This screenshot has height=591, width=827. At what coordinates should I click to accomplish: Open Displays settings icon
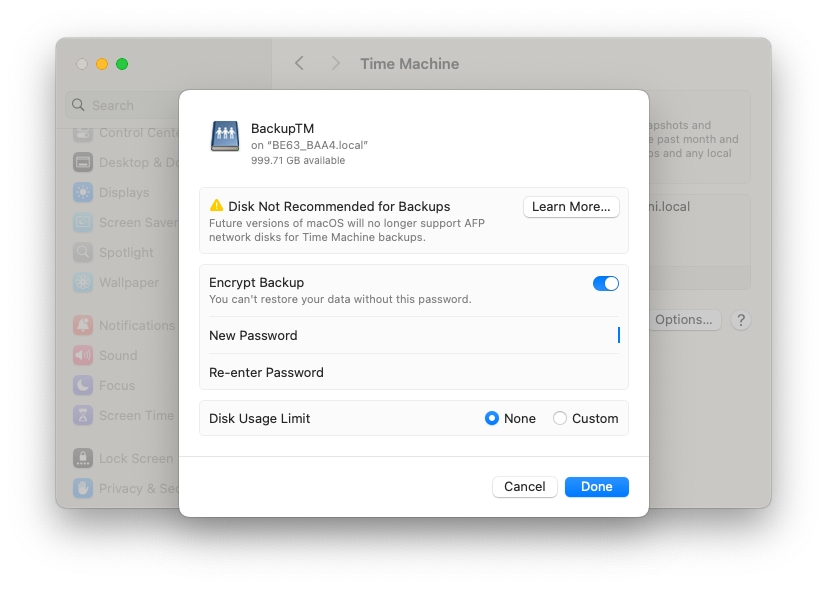coord(83,192)
